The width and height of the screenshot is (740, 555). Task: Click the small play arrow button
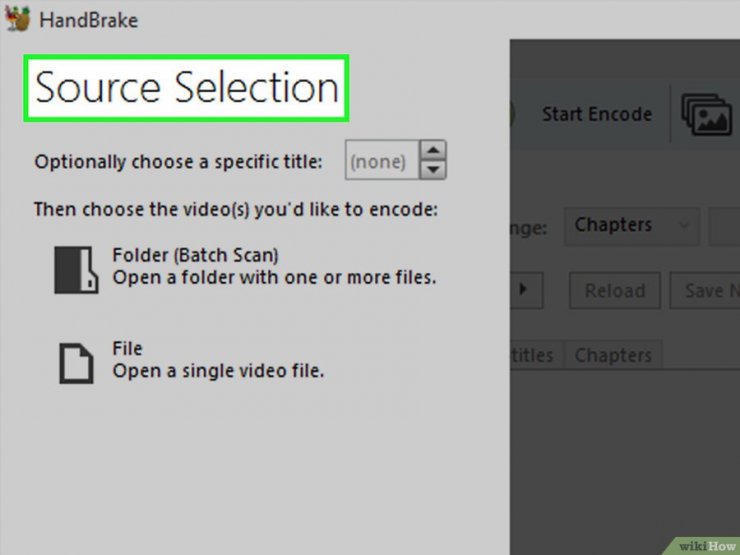click(526, 290)
